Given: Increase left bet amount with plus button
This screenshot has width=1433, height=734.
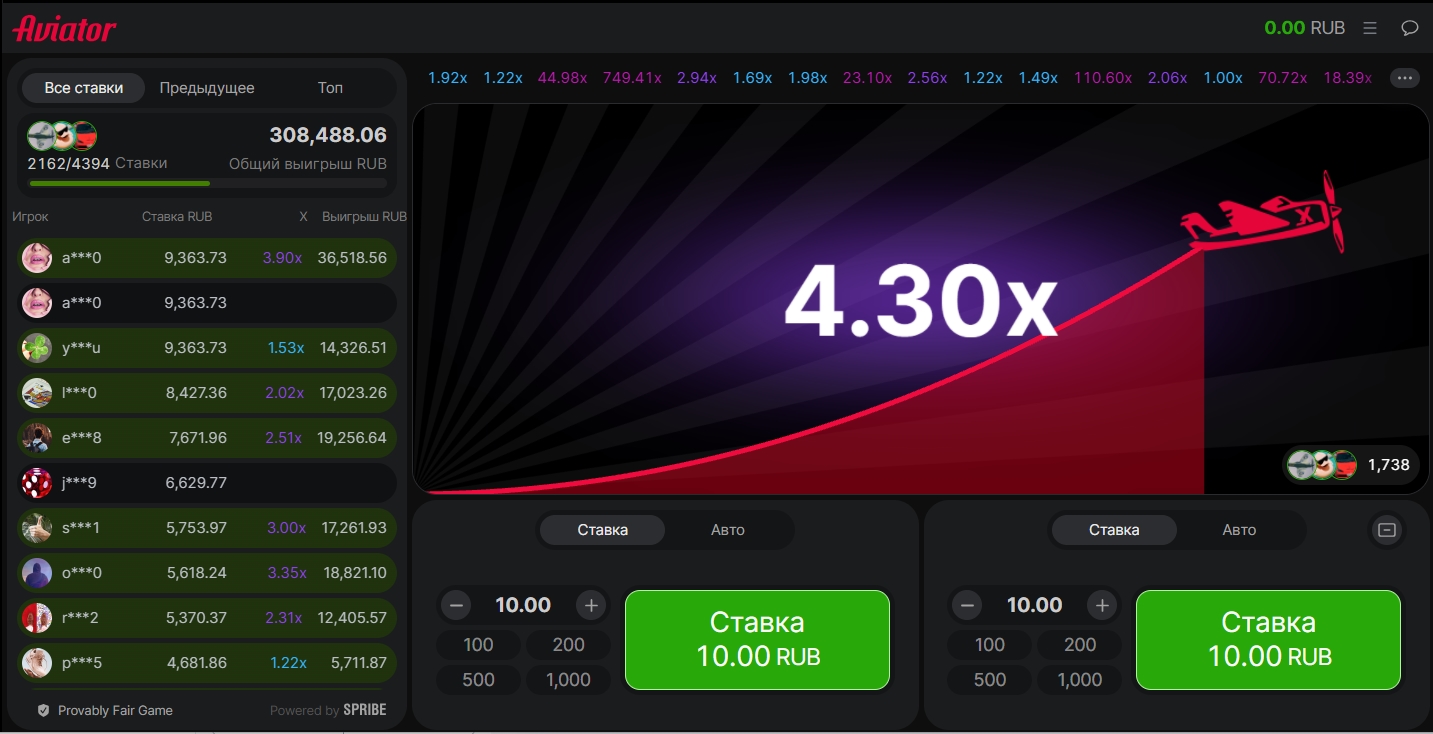Looking at the screenshot, I should [x=591, y=605].
